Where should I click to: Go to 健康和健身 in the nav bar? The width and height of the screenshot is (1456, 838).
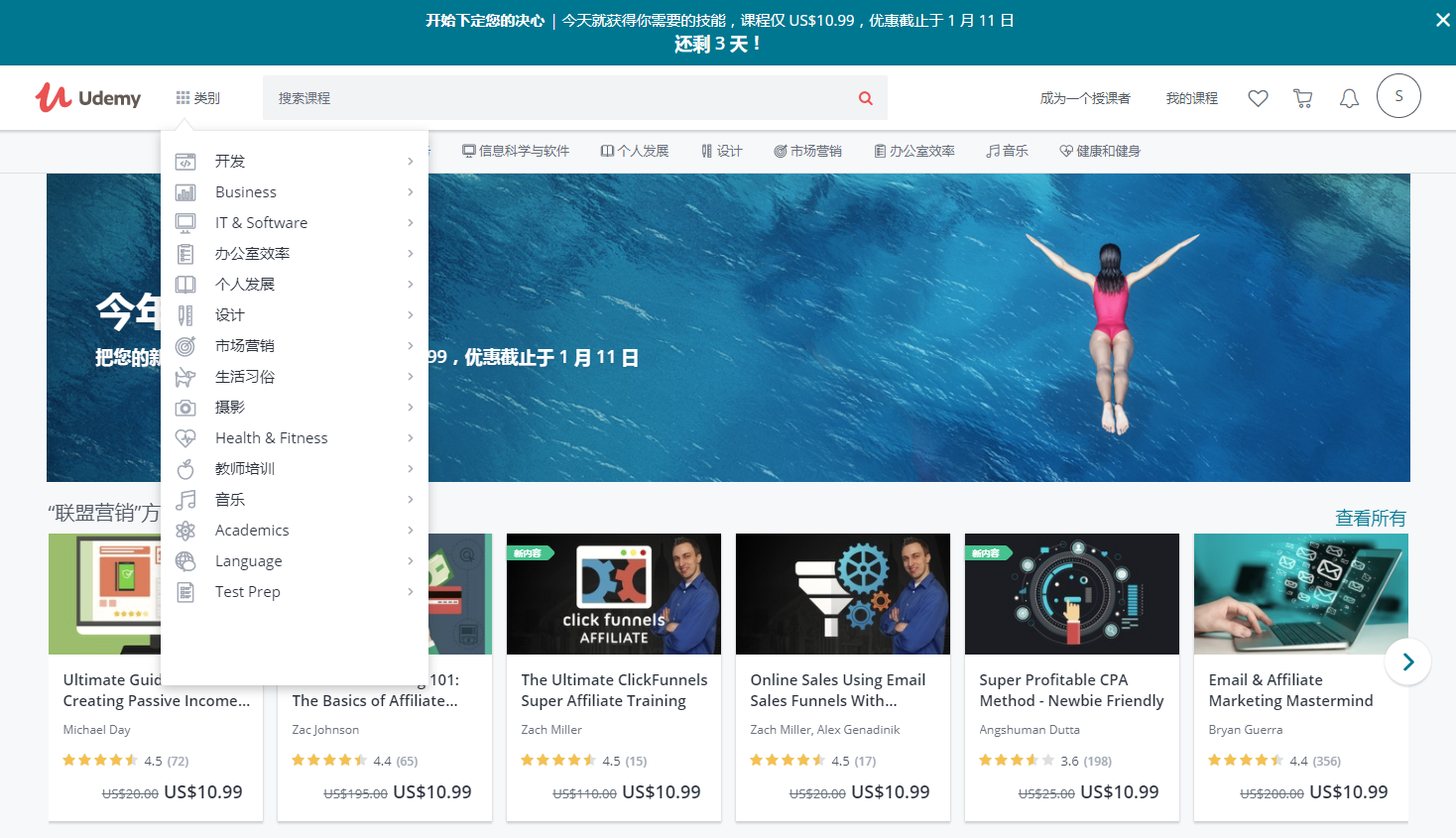coord(1100,151)
